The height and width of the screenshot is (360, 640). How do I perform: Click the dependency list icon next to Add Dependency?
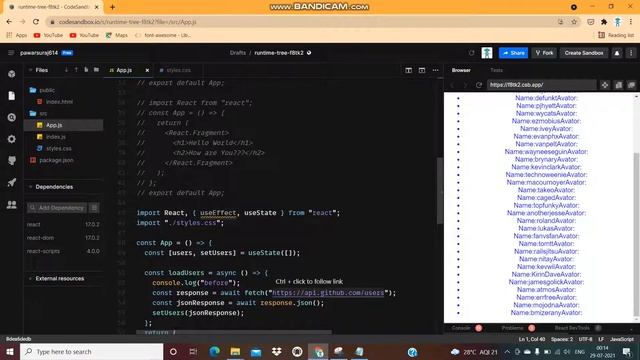click(94, 208)
